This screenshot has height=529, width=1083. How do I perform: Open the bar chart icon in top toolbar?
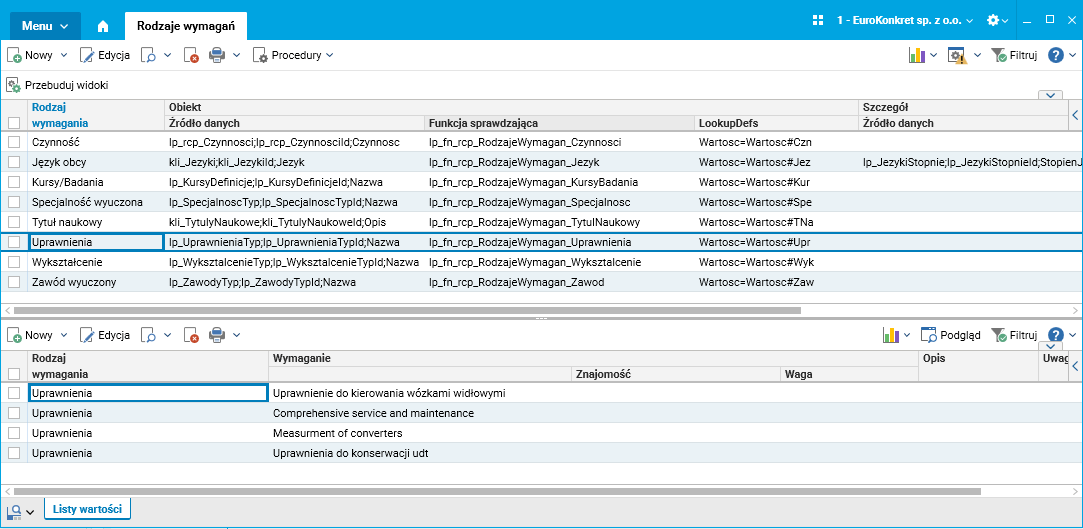coord(917,56)
